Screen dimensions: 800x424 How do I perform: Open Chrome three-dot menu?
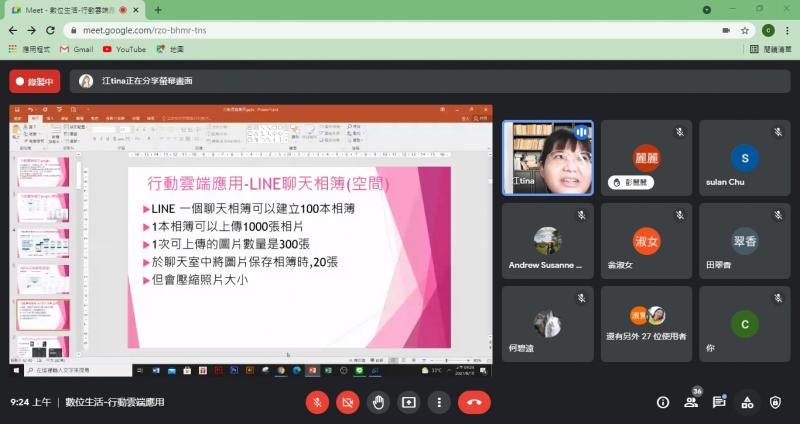pos(787,31)
